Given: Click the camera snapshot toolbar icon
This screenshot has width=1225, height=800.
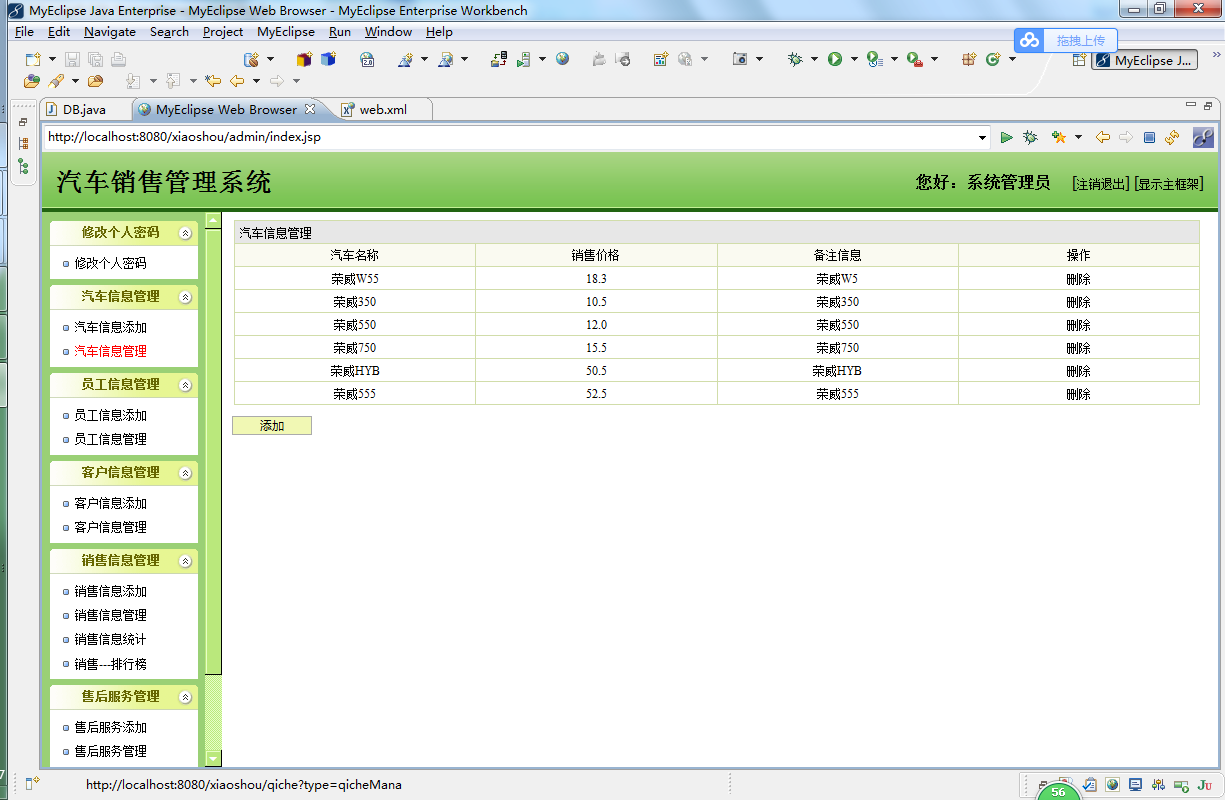Looking at the screenshot, I should click(740, 60).
